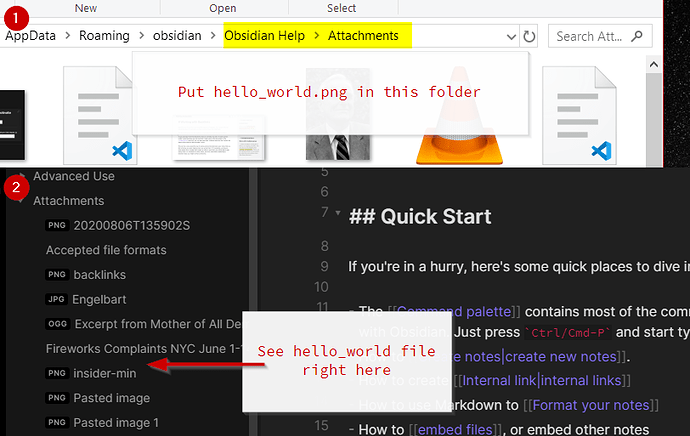Select the VLC cone media file
690x436 pixels.
tap(459, 115)
